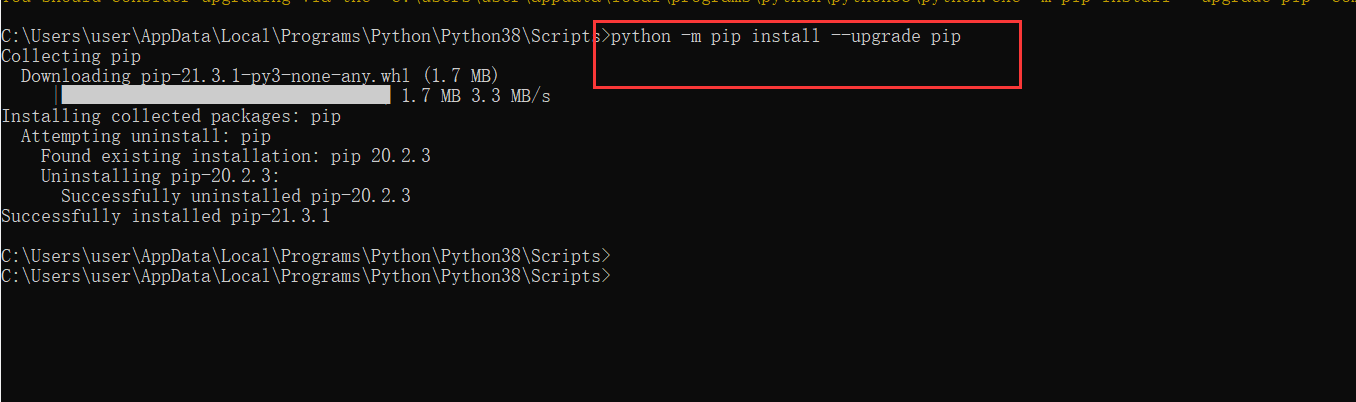This screenshot has width=1356, height=402.
Task: Click the word Python38 in the last prompt
Action: point(485,277)
